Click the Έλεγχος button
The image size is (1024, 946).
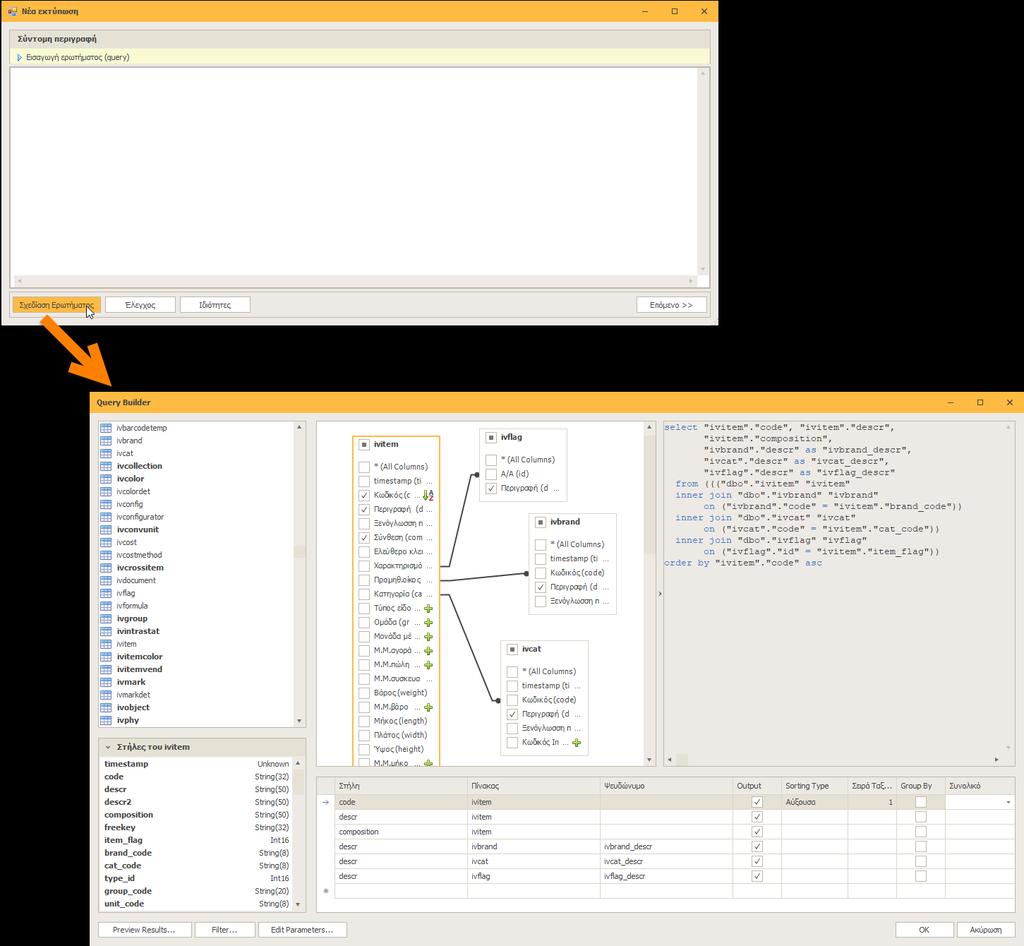tap(140, 305)
